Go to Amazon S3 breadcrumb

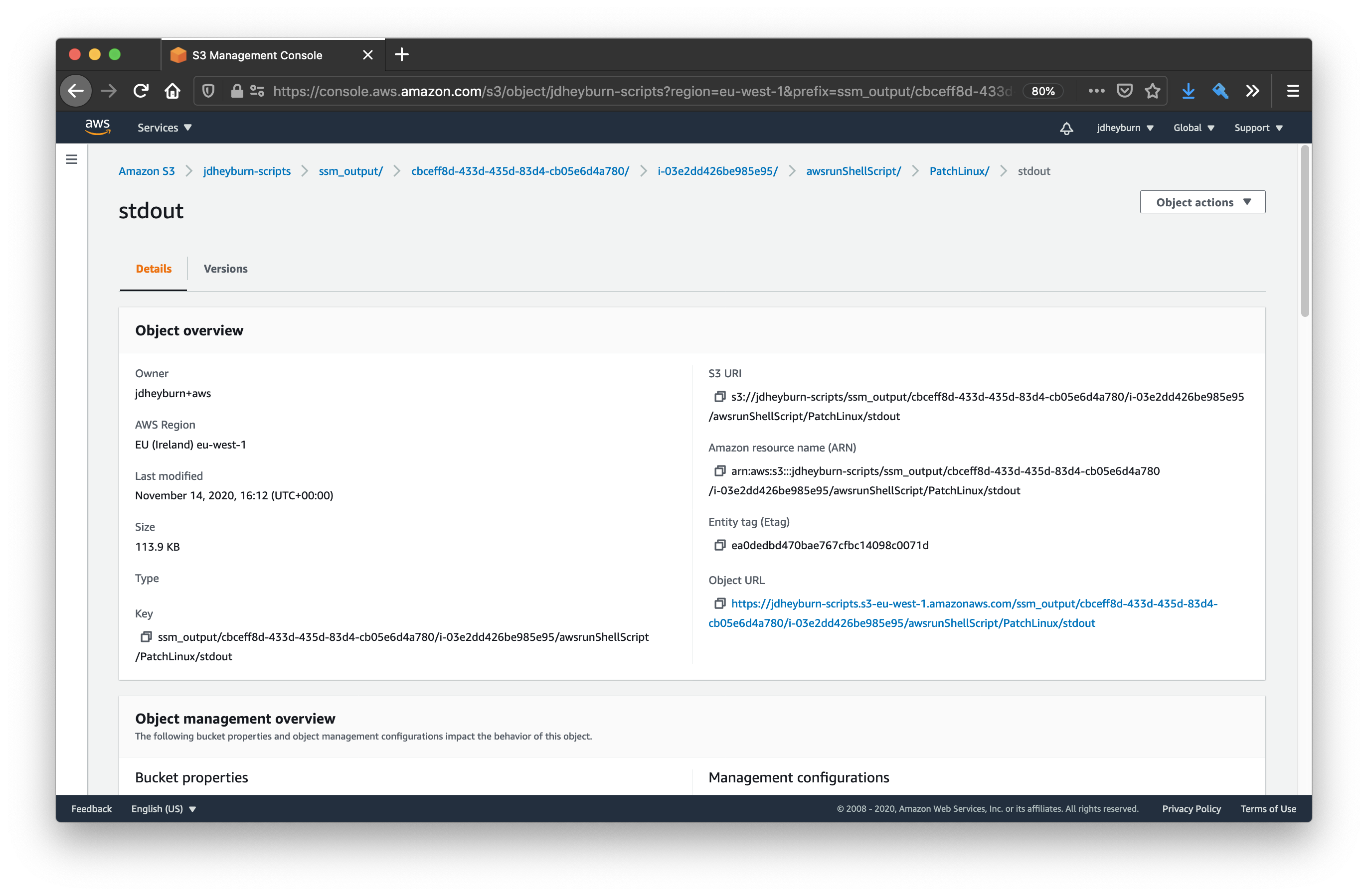point(147,171)
